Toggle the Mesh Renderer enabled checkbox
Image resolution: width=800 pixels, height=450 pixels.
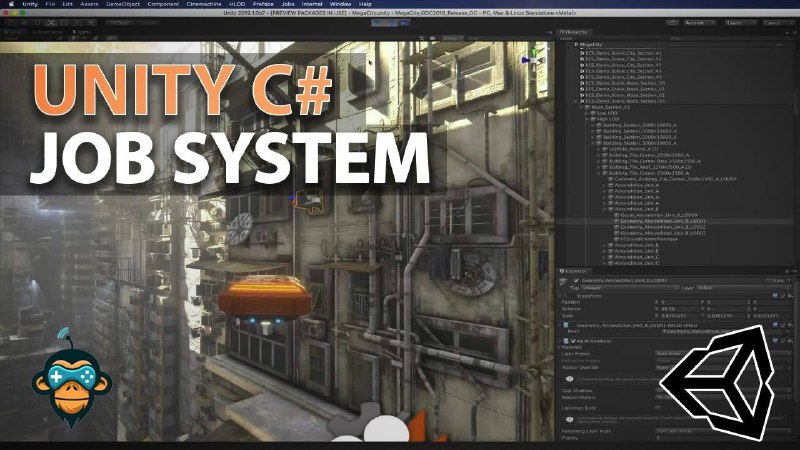click(x=573, y=341)
